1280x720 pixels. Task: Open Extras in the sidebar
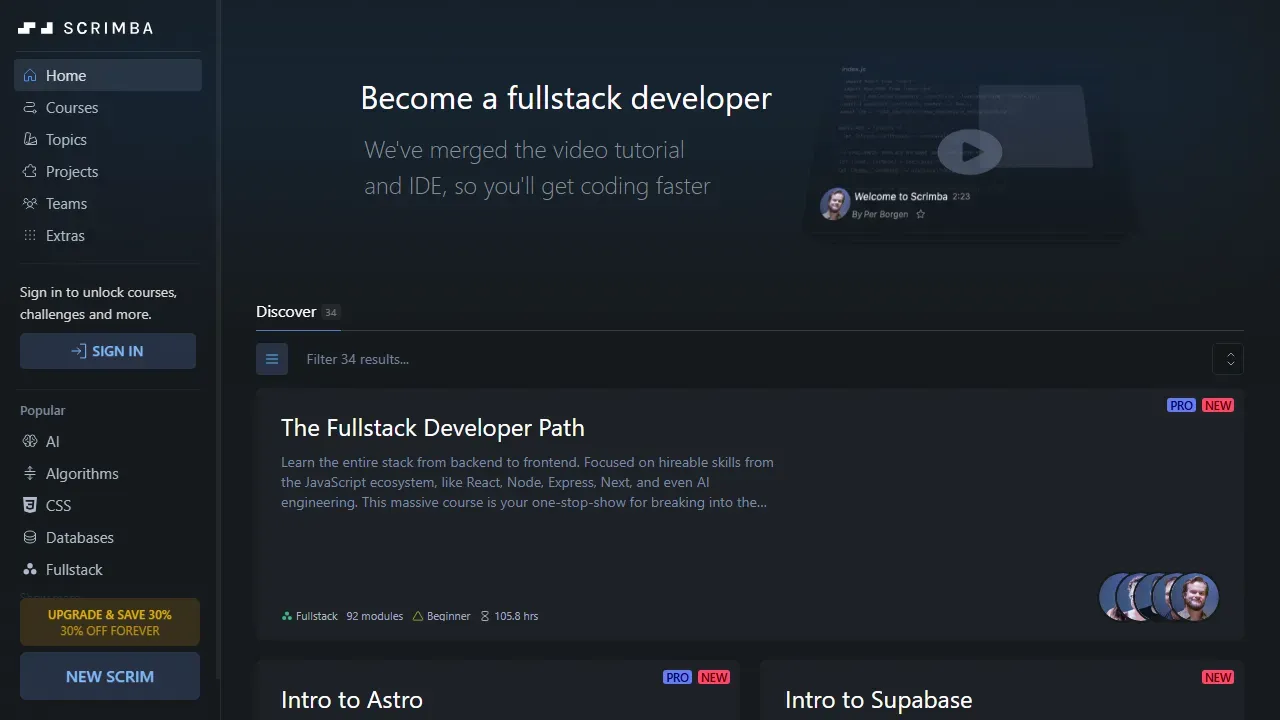tap(108, 235)
